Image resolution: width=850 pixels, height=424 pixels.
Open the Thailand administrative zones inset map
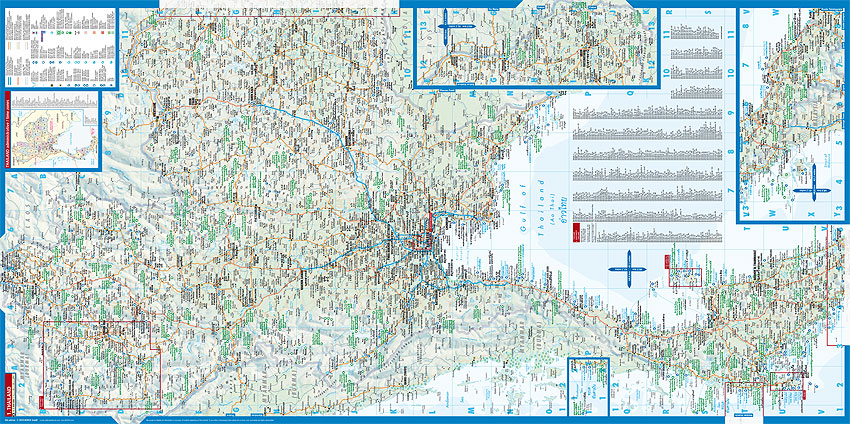(52, 130)
